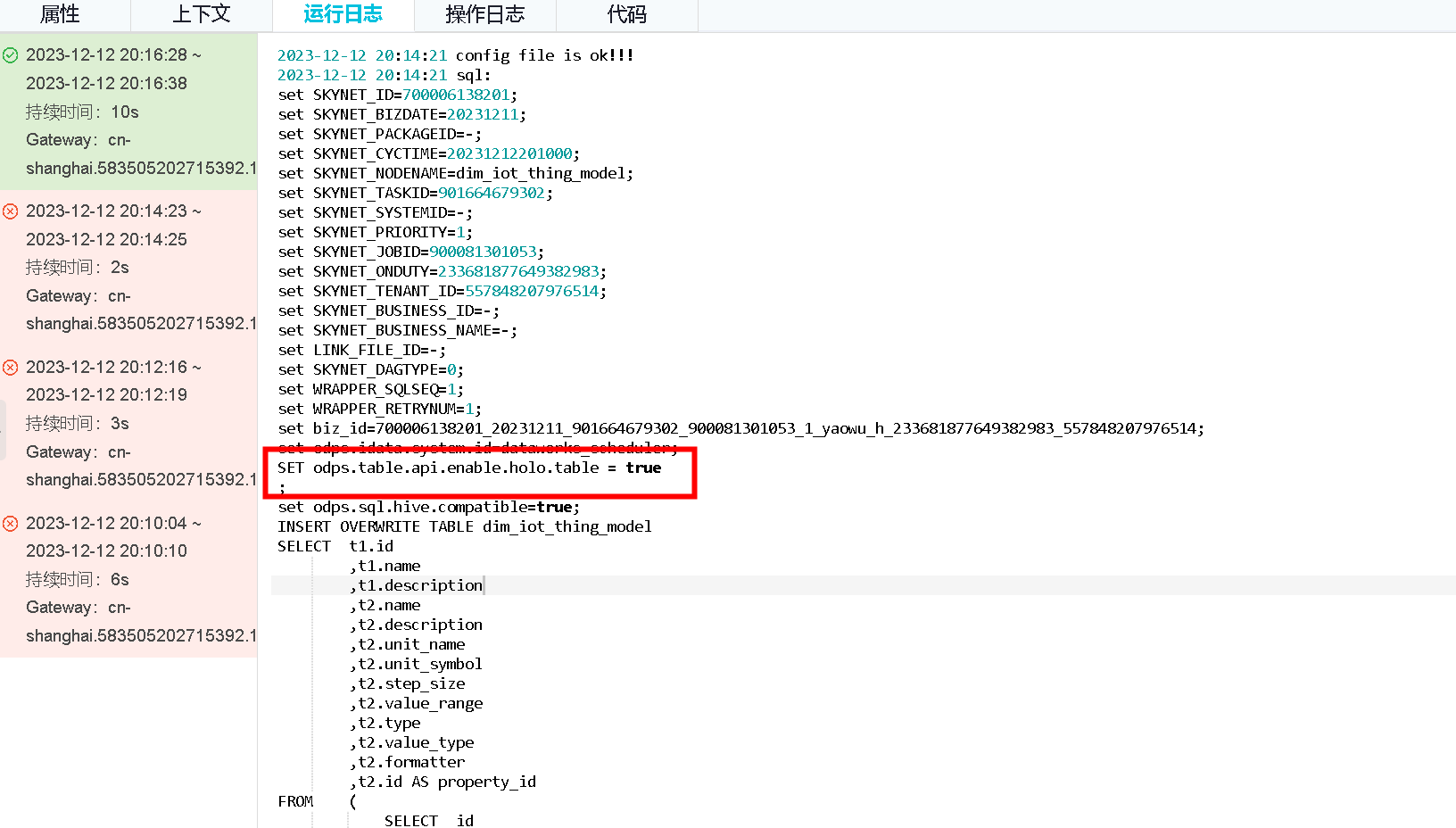Viewport: 1456px width, 828px height.
Task: Click the SKYNET_CYCTIME value 20231212201000
Action: (x=509, y=153)
